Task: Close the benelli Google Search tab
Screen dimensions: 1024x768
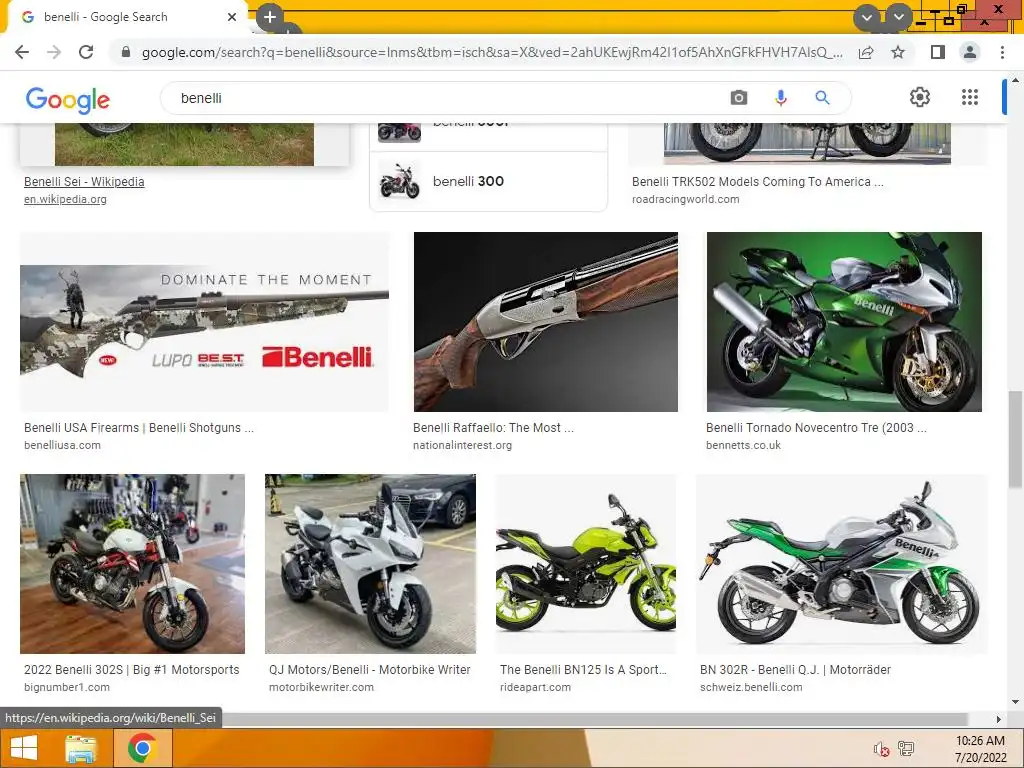Action: click(232, 17)
